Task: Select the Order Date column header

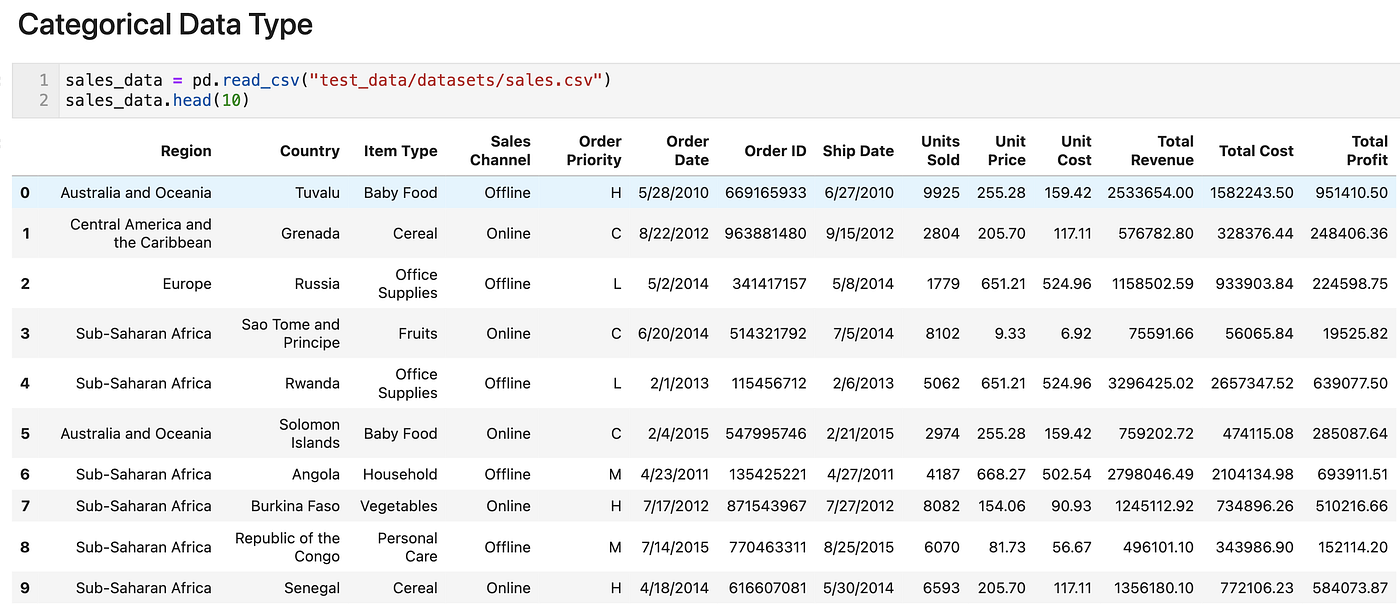Action: point(688,151)
